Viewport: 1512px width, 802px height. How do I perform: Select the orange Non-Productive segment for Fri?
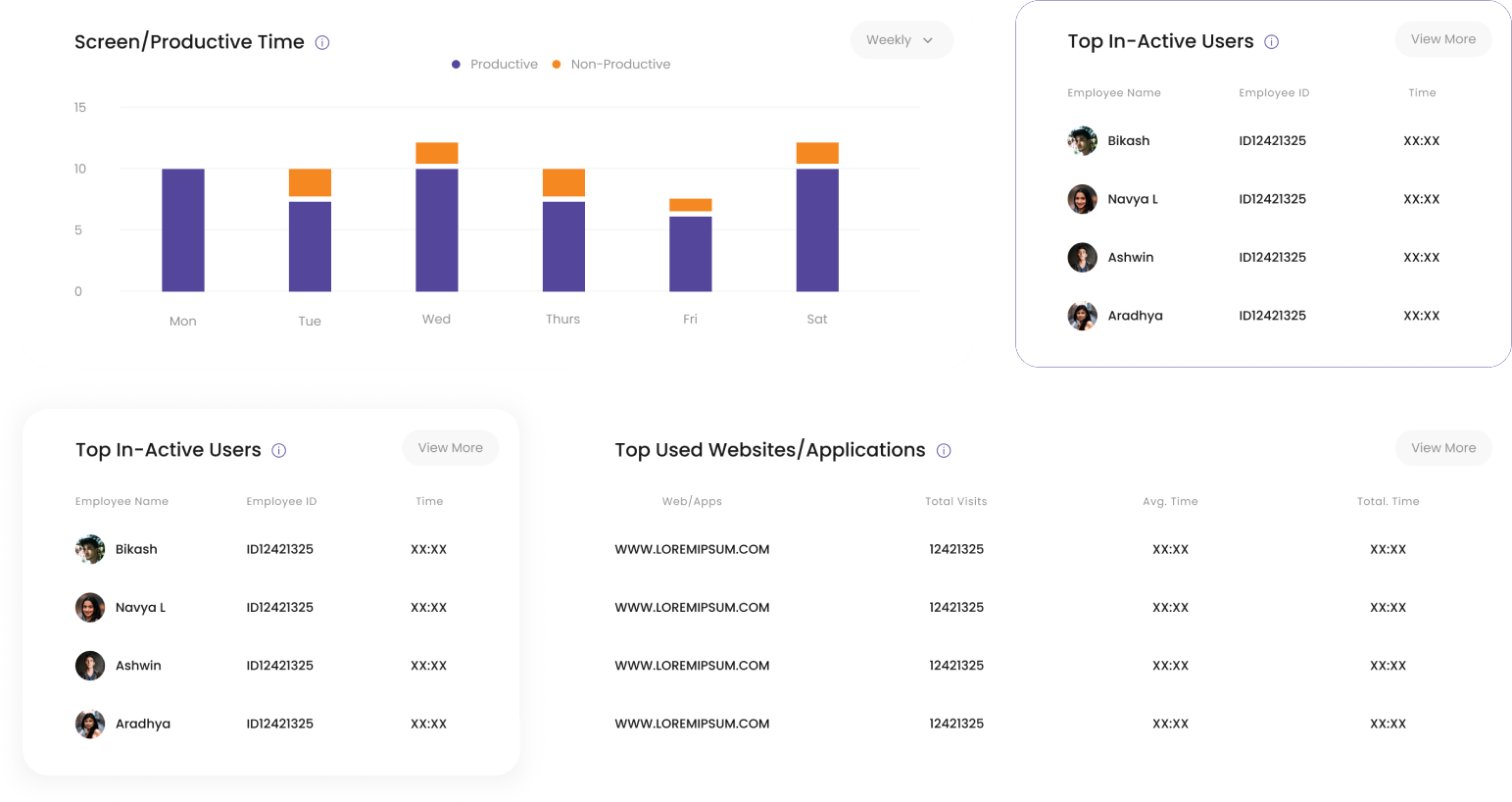pos(691,205)
